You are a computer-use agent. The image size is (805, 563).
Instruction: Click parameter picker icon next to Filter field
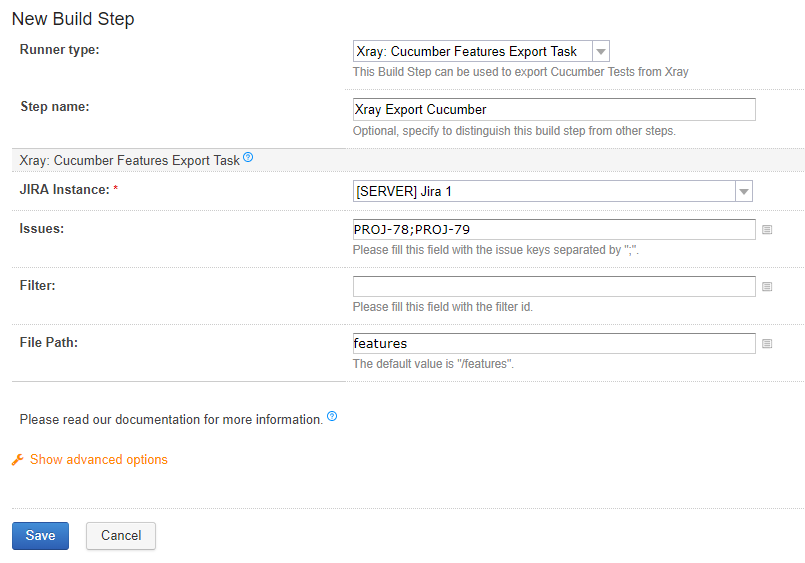[767, 287]
